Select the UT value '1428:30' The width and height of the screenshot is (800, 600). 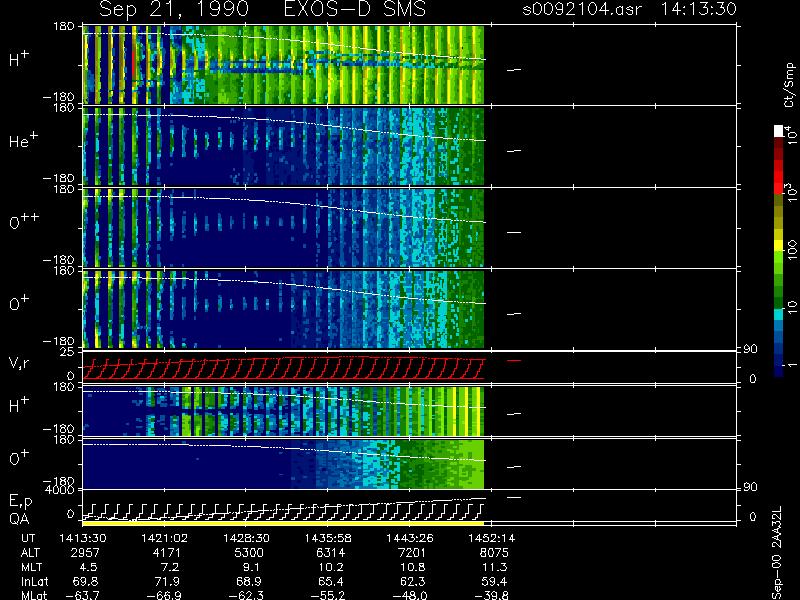click(246, 538)
